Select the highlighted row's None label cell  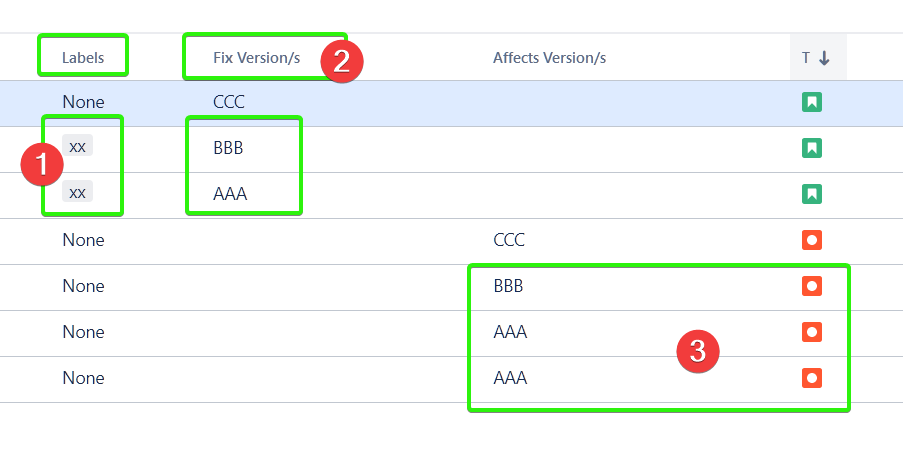click(x=84, y=102)
